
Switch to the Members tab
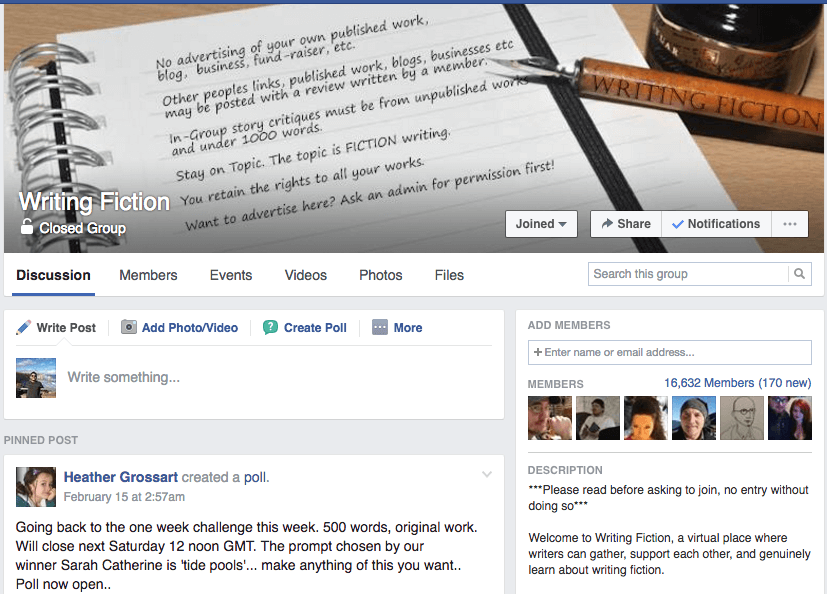click(148, 275)
